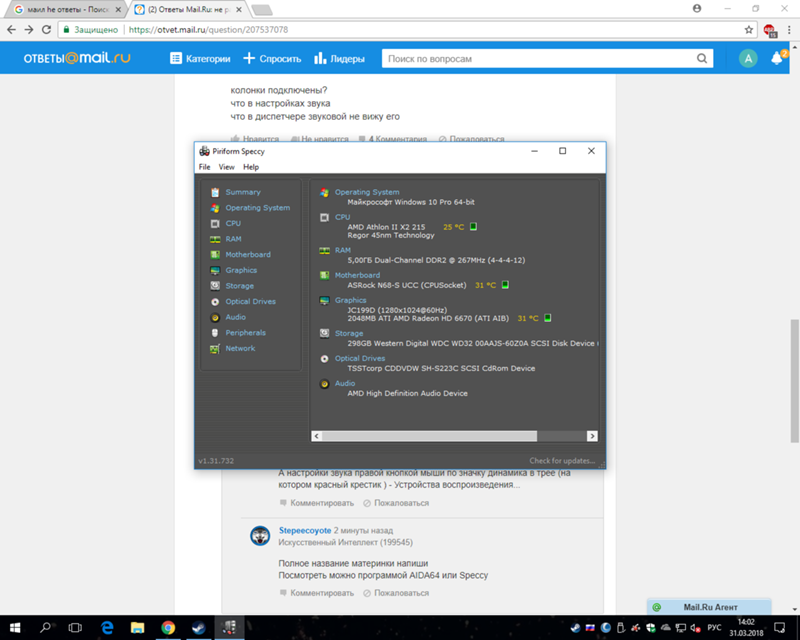Click the Ответы@mail.ru logo
This screenshot has width=800, height=640.
[77, 58]
